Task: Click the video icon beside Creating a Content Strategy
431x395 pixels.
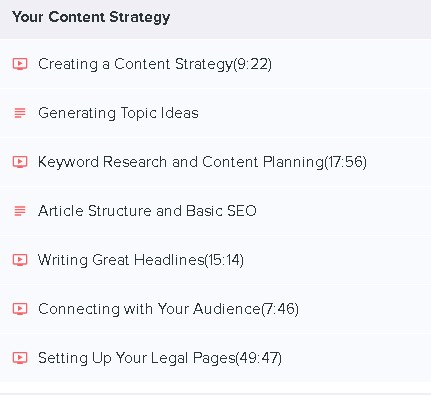Action: [x=20, y=64]
